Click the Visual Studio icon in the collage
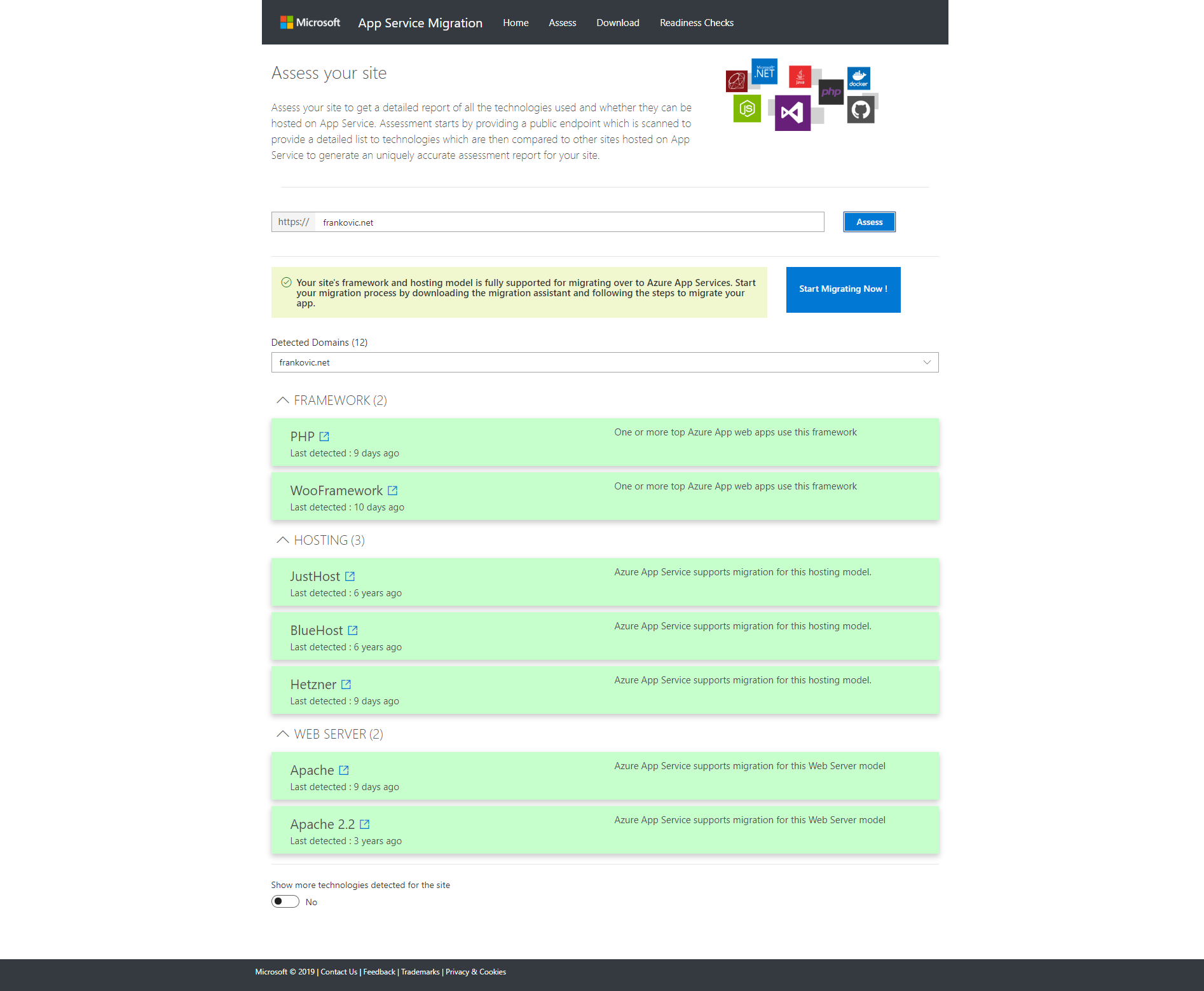Image resolution: width=1204 pixels, height=991 pixels. pos(792,113)
